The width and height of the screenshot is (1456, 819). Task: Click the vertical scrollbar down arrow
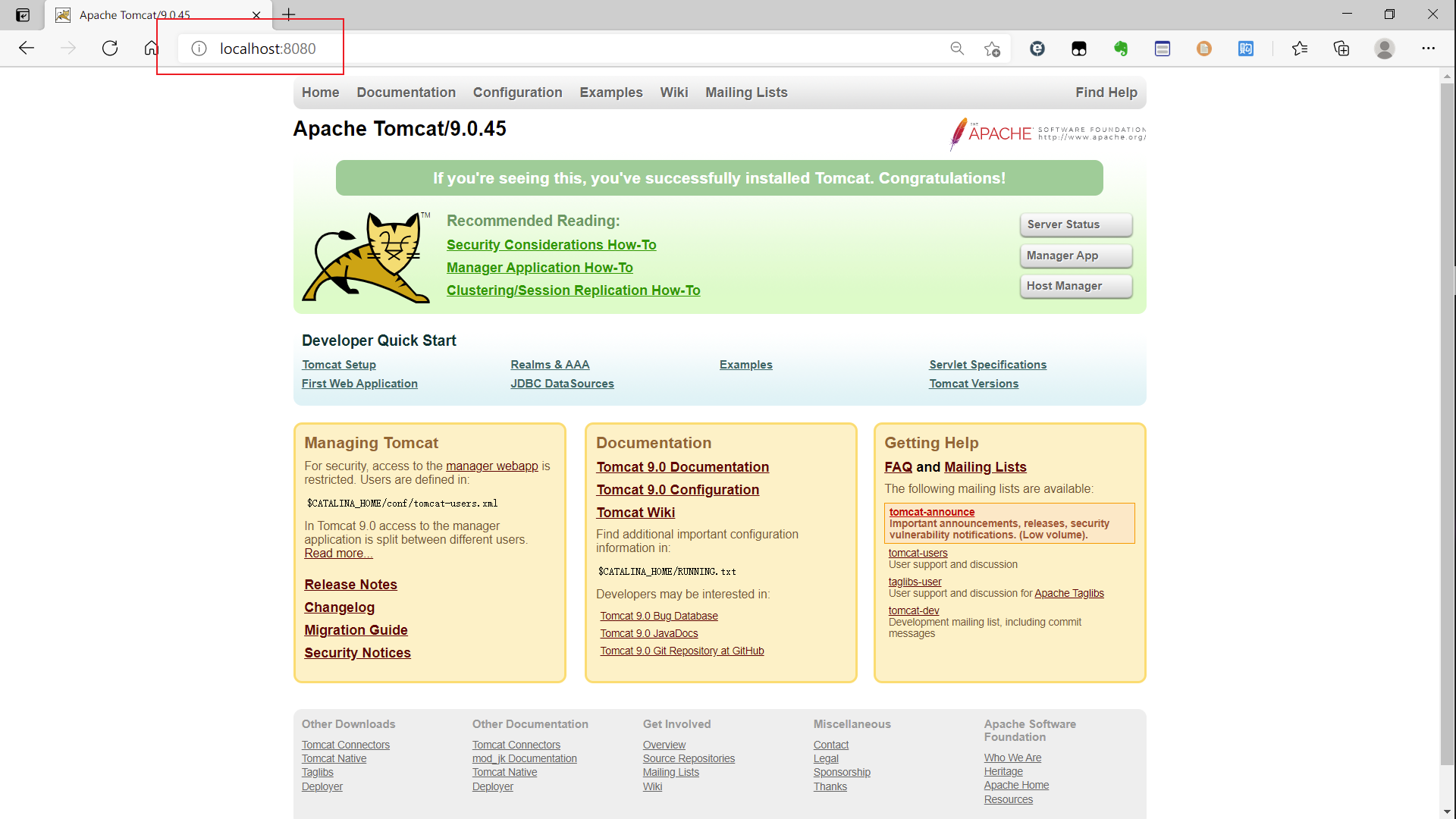[x=1448, y=811]
